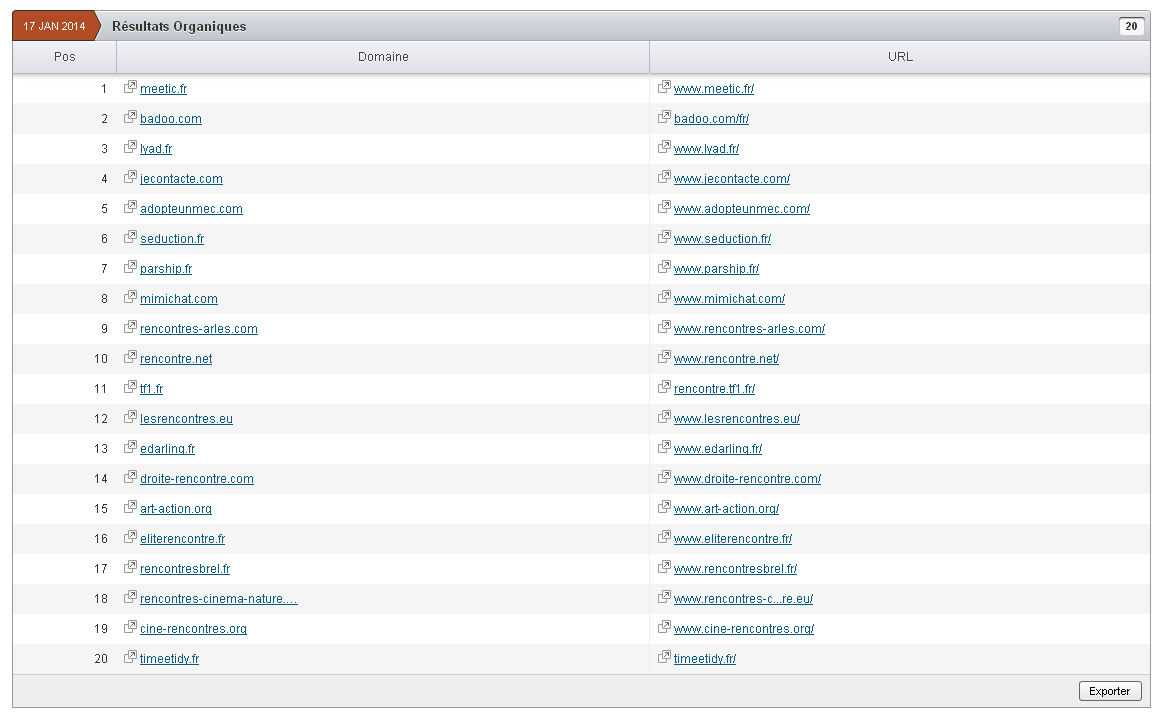Viewport: 1165px width, 718px height.
Task: Open external-link icon next to tf1.fr domain
Action: [130, 387]
